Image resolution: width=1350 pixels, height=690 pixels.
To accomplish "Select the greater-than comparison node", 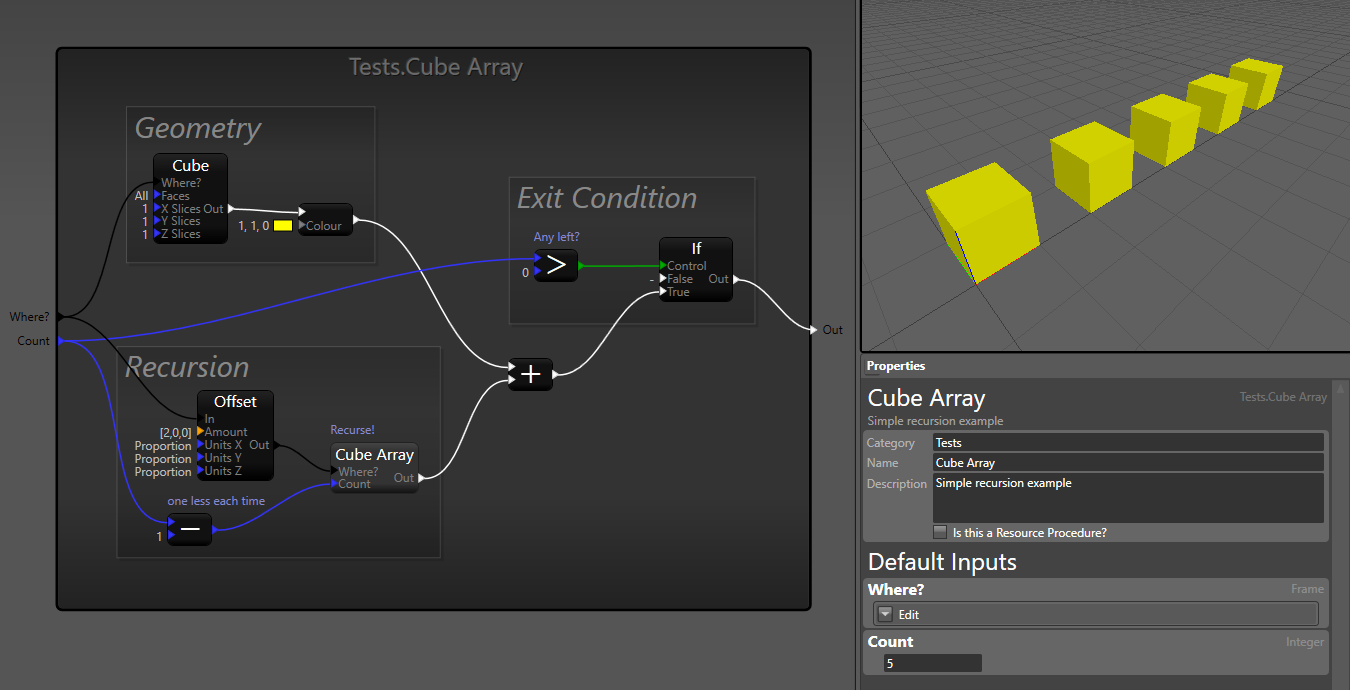I will pyautogui.click(x=556, y=264).
